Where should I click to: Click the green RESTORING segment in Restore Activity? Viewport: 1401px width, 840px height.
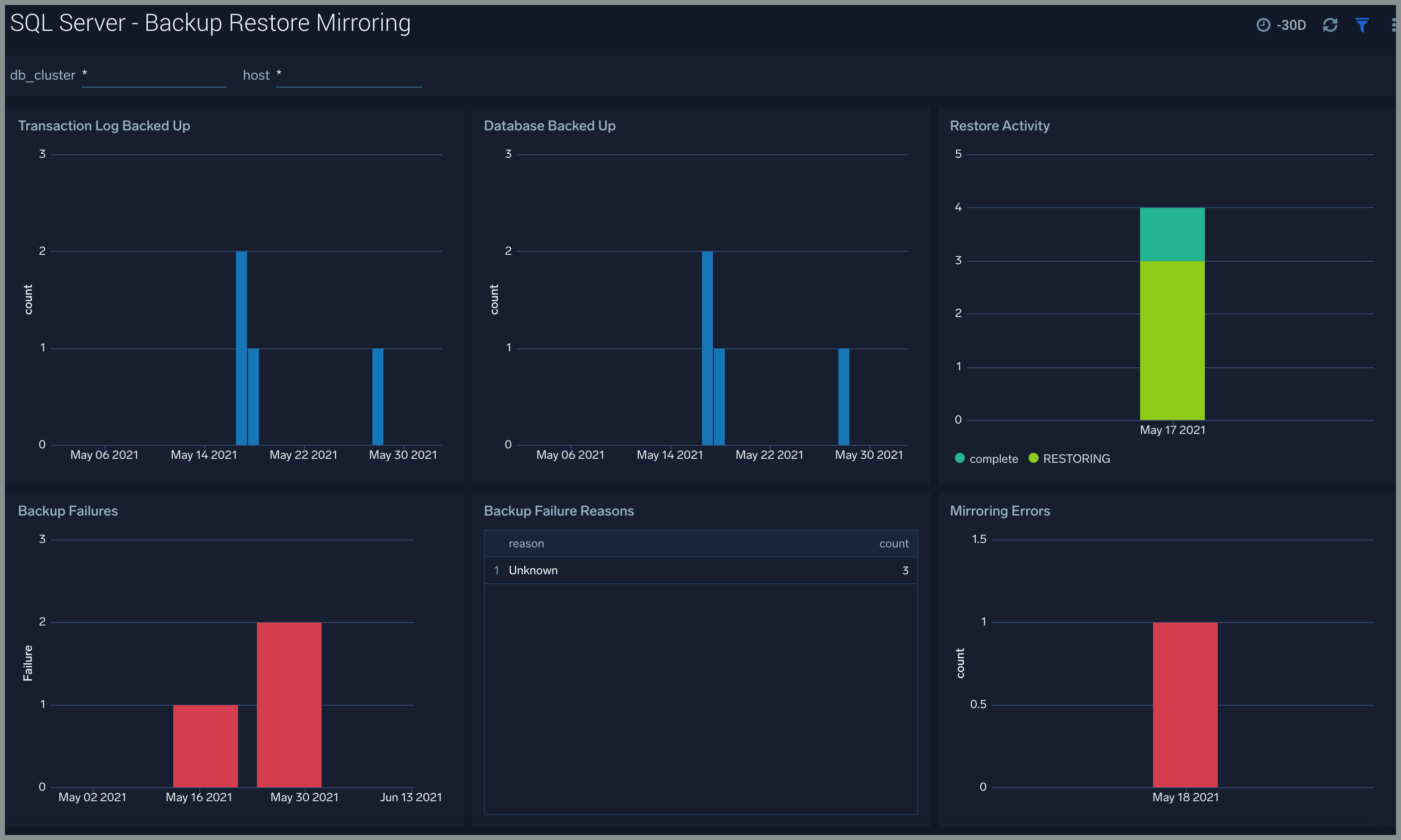(x=1172, y=340)
